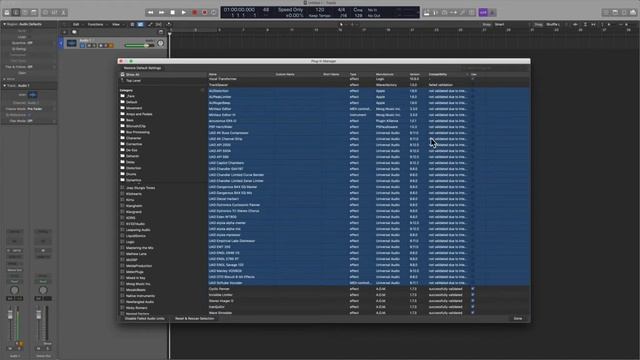
Task: Toggle Use checkbox for Wave Shredder
Action: click(473, 313)
